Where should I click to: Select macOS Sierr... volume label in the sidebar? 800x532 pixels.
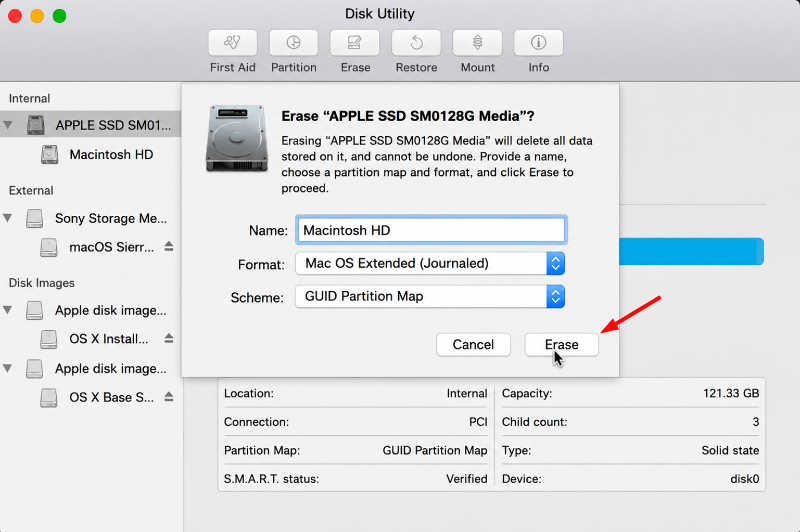[x=112, y=247]
